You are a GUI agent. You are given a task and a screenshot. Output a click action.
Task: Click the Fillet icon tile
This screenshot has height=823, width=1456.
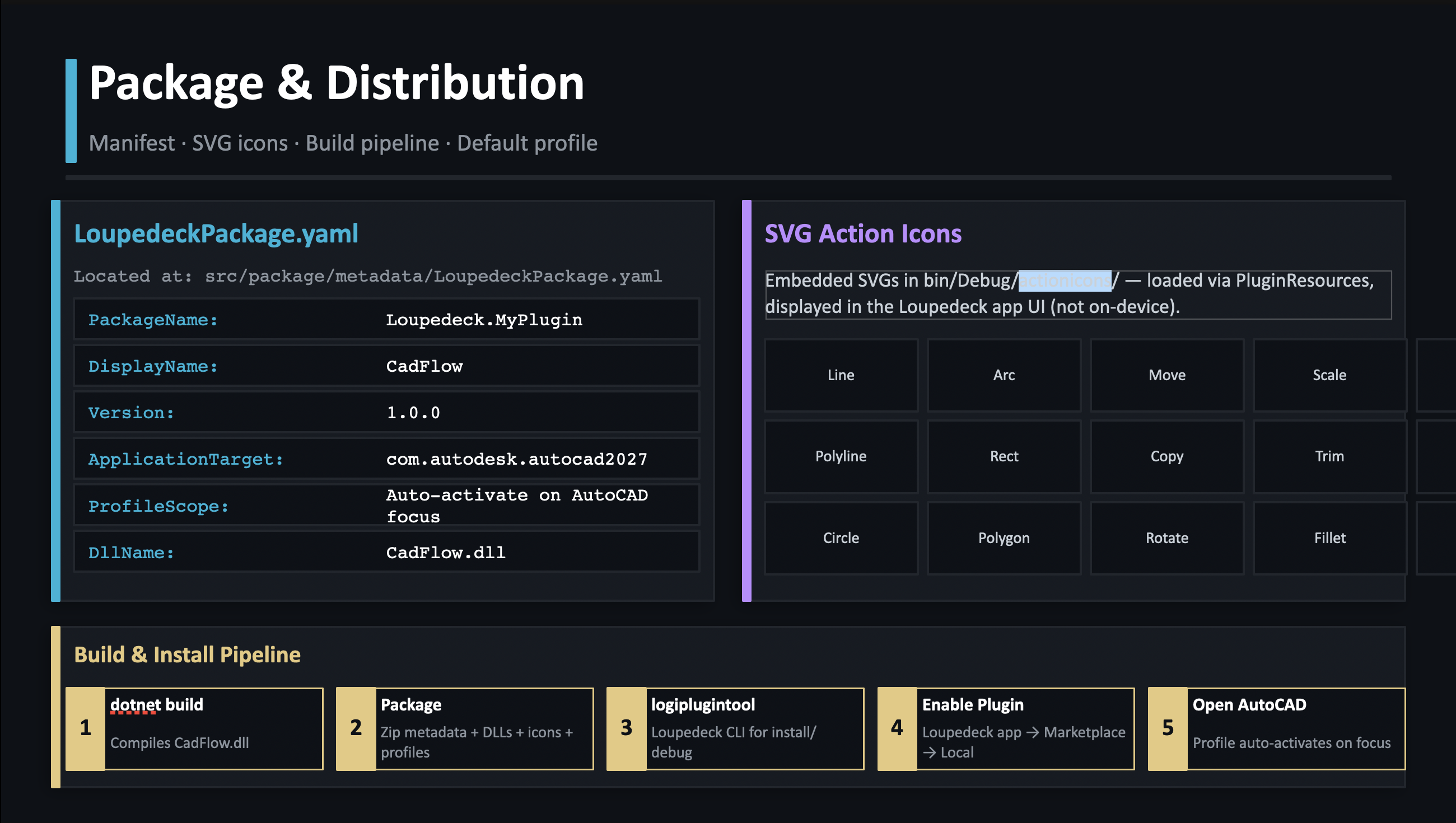coord(1329,538)
